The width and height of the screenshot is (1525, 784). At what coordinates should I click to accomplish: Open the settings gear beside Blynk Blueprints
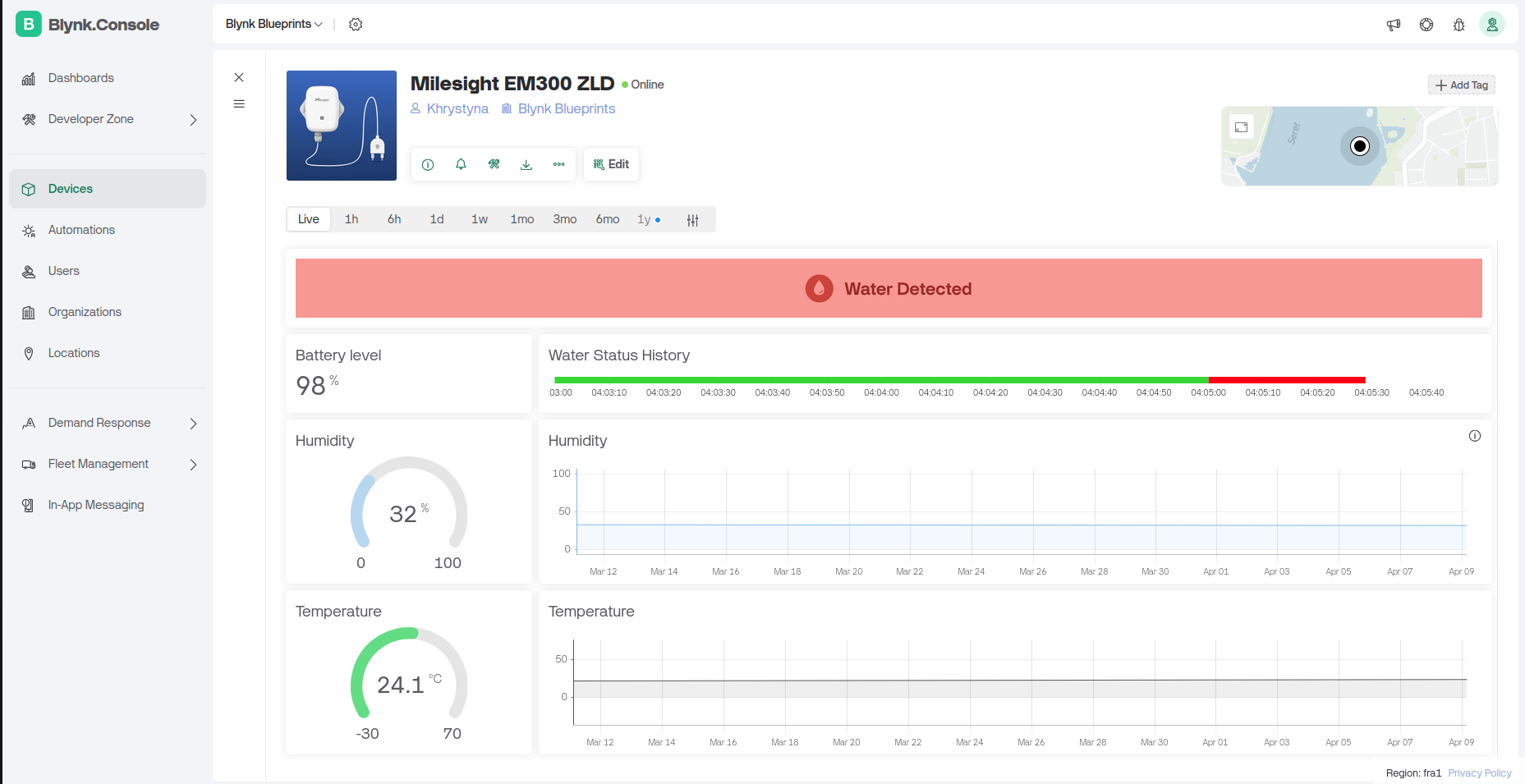356,25
